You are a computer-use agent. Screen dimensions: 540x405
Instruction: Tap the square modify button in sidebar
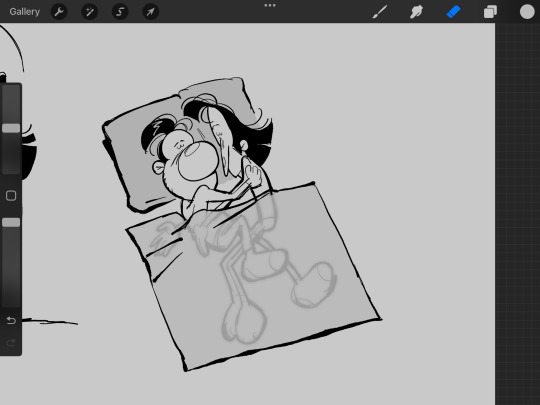click(11, 196)
